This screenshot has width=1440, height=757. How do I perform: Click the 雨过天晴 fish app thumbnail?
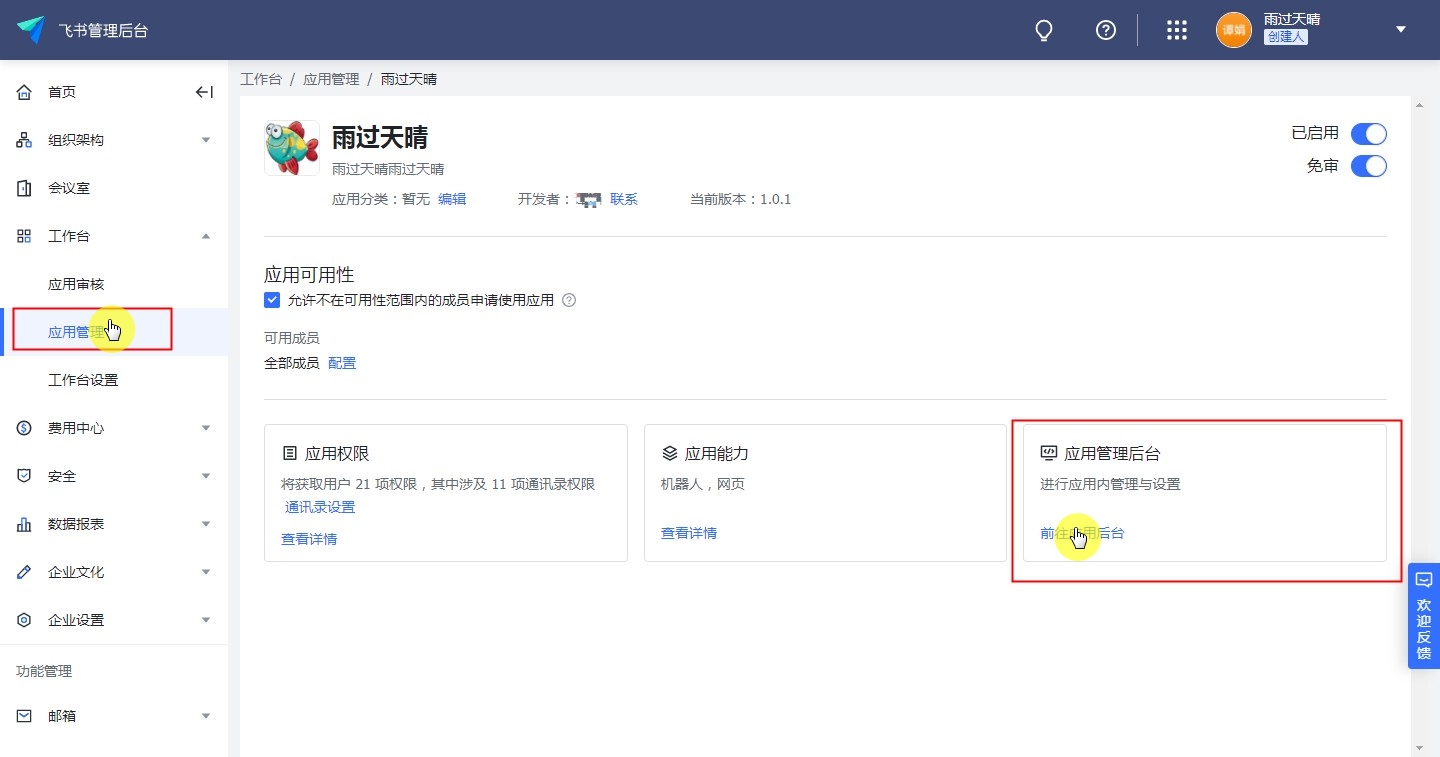pos(292,148)
